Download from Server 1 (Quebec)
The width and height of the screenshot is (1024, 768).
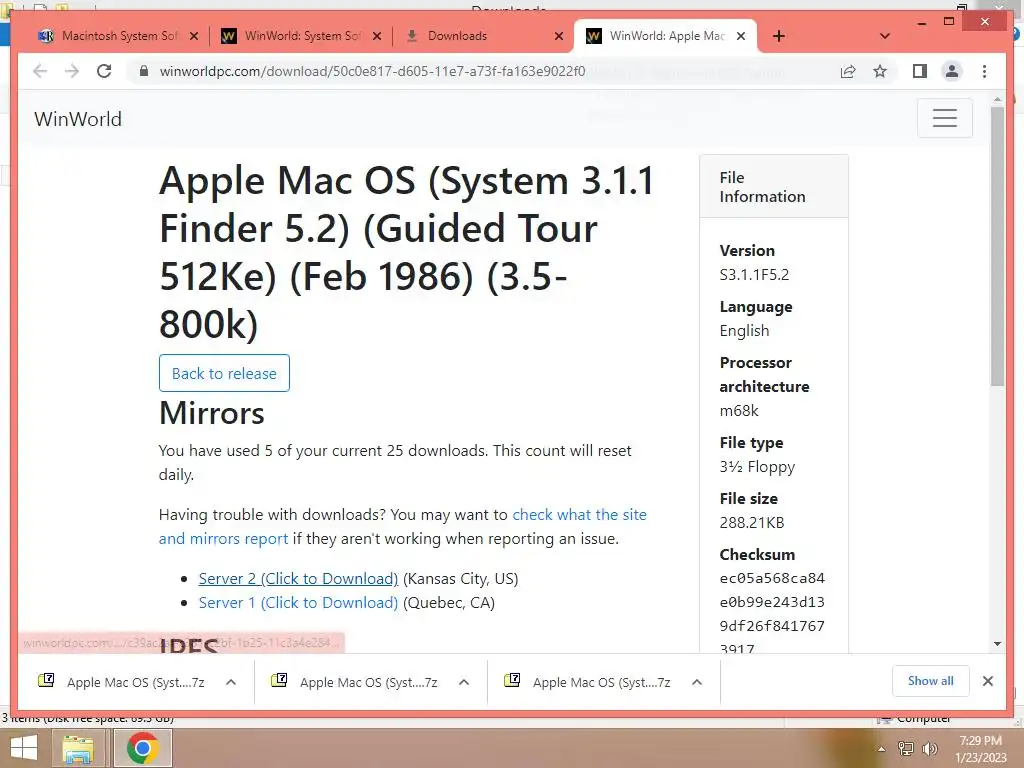pyautogui.click(x=298, y=603)
